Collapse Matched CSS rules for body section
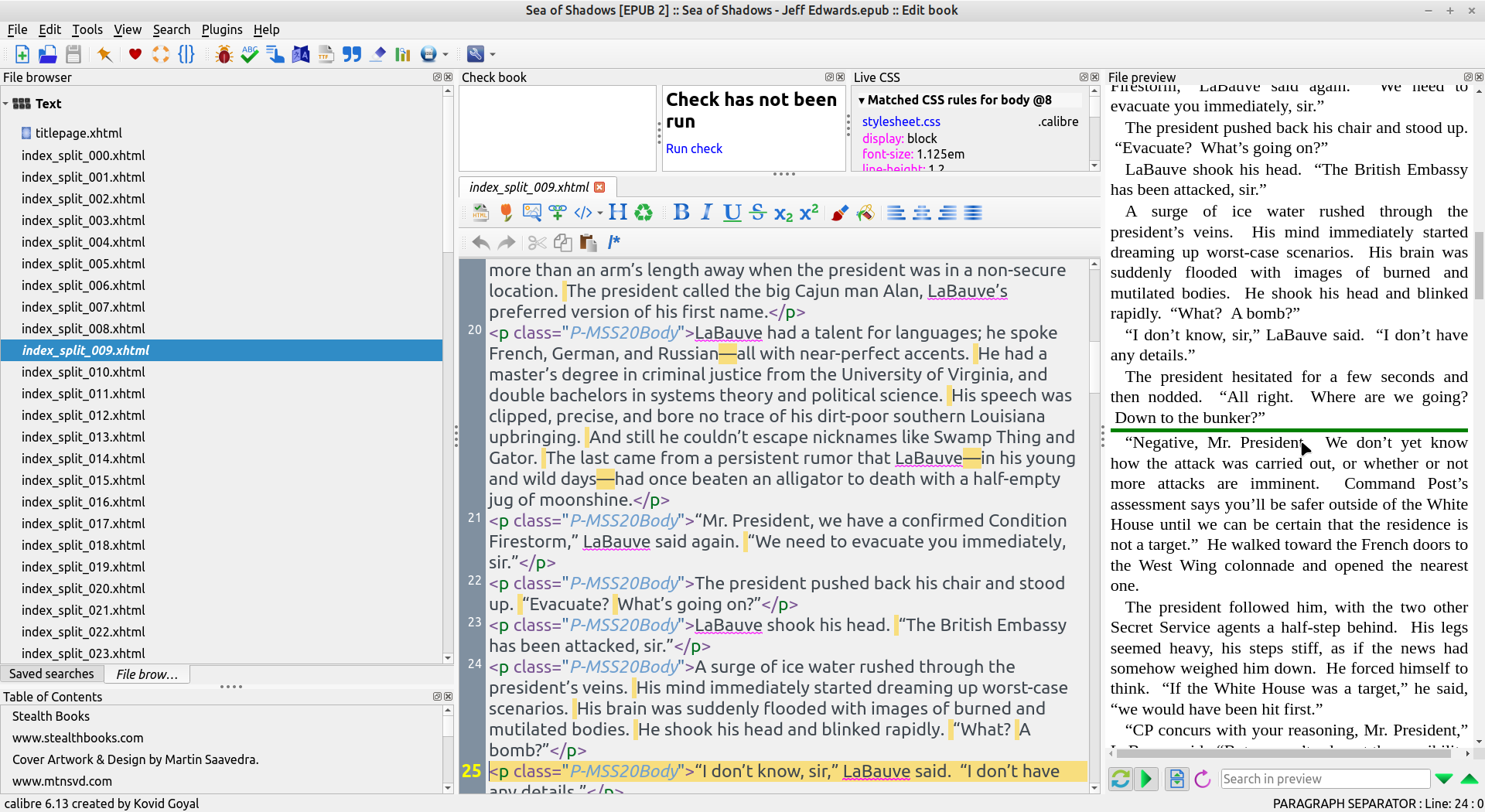This screenshot has width=1485, height=812. coord(862,101)
